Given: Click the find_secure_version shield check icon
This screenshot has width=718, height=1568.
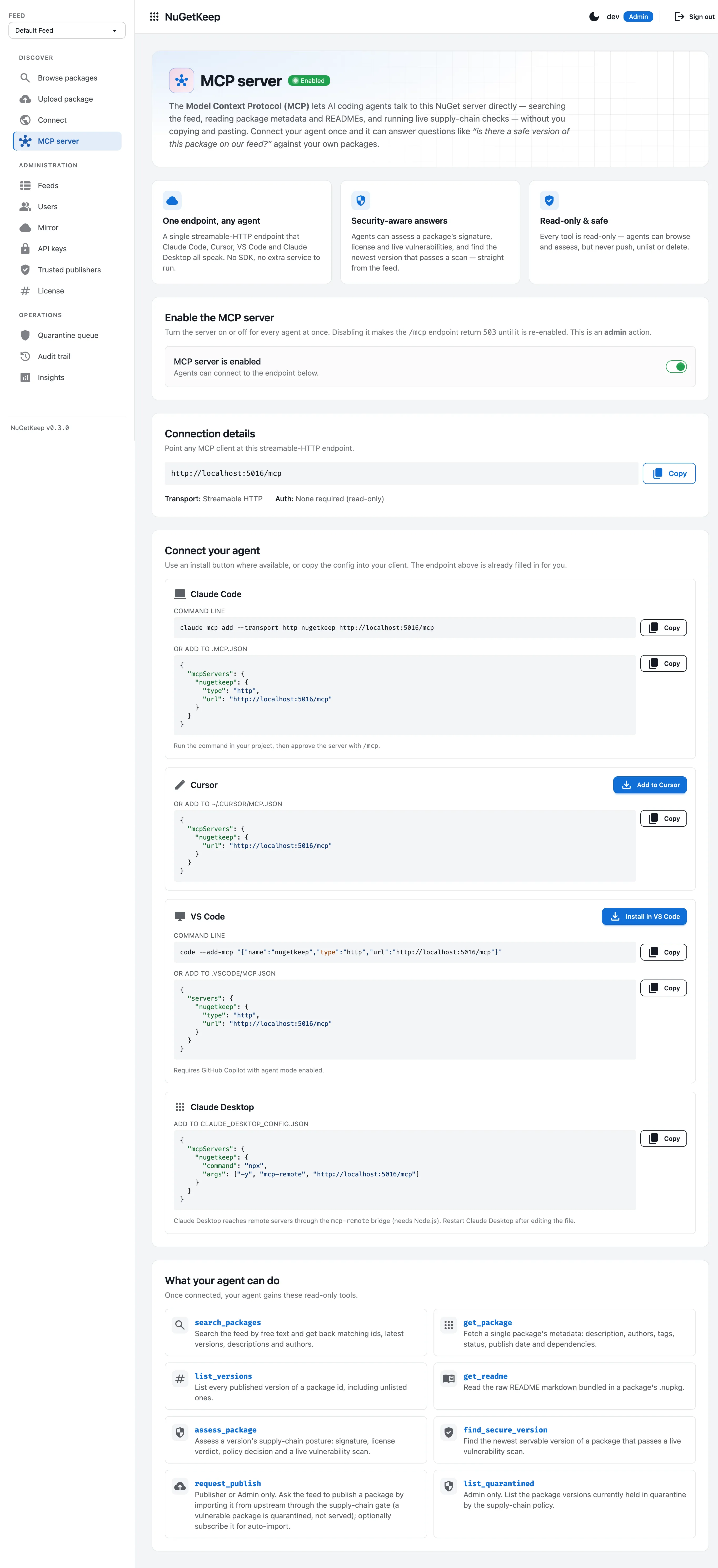Looking at the screenshot, I should pyautogui.click(x=449, y=1432).
